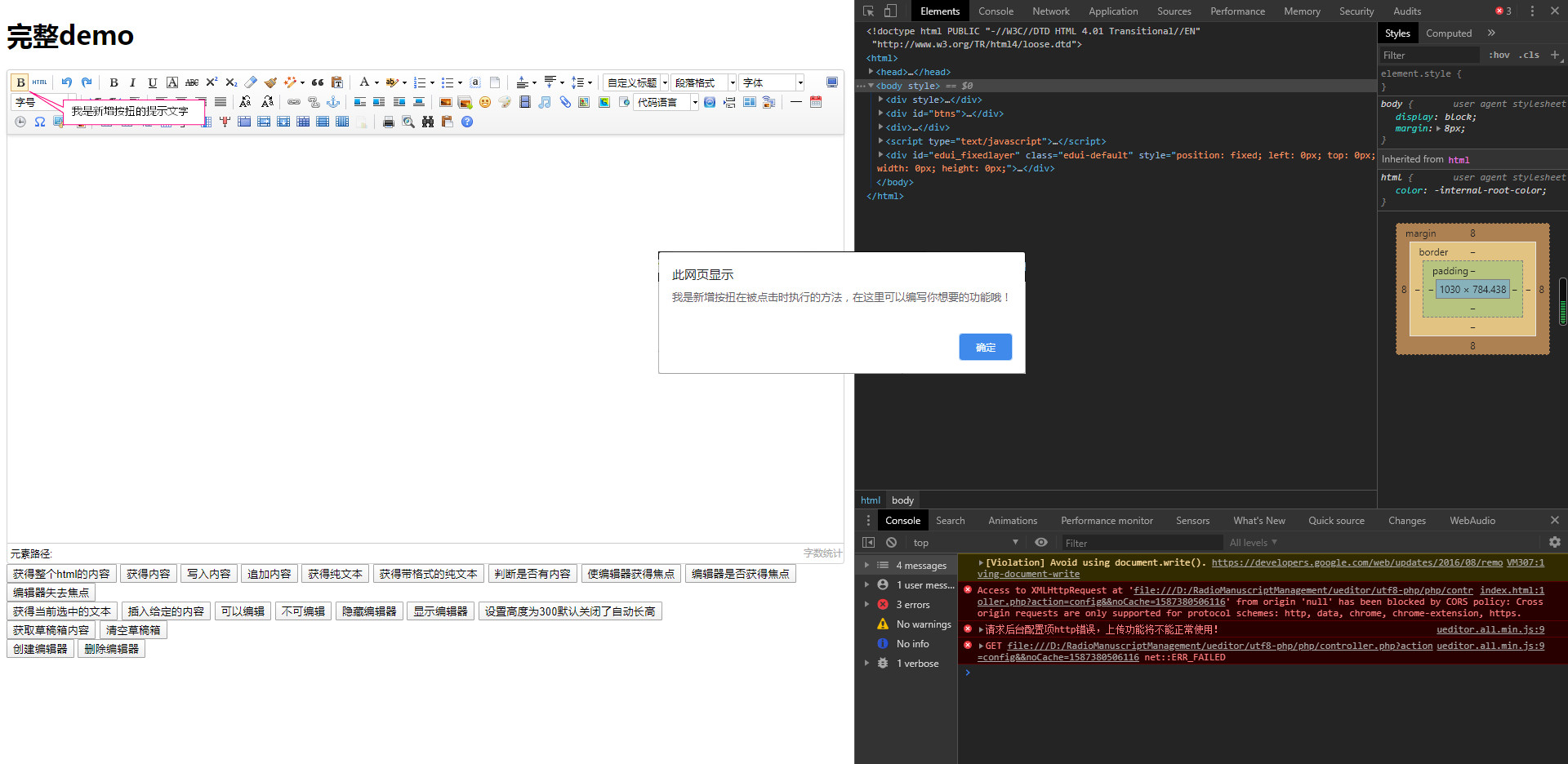Screen dimensions: 1568x764
Task: Insert music with the note icon
Action: [x=545, y=102]
